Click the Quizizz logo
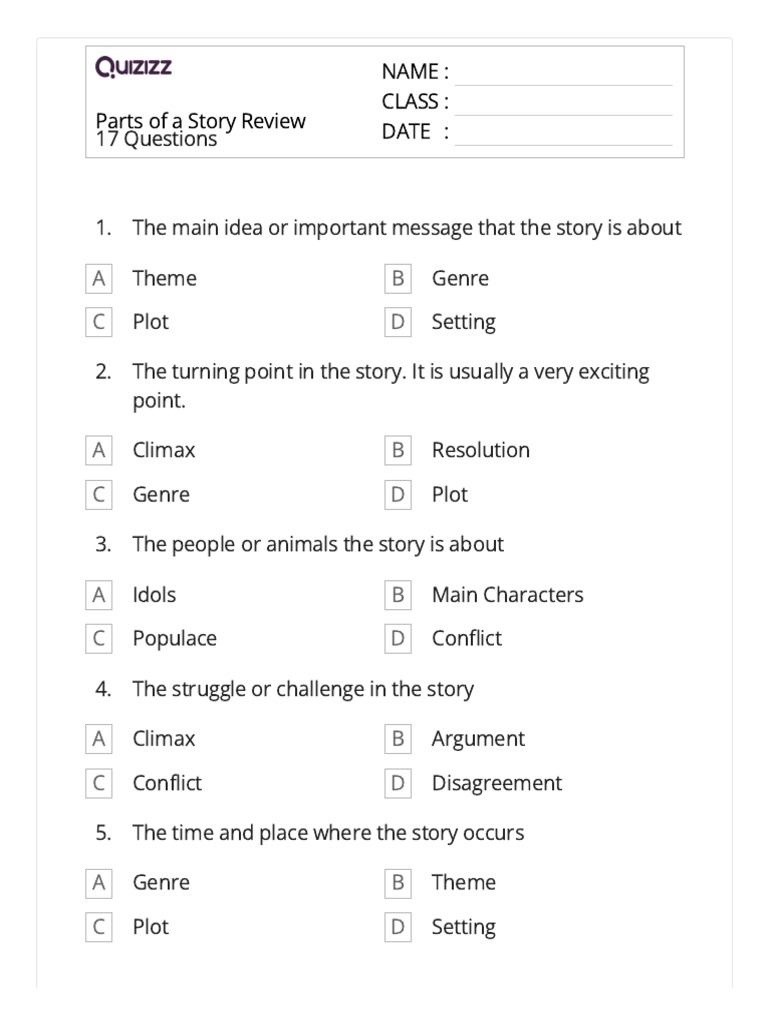The image size is (768, 1024). 133,67
